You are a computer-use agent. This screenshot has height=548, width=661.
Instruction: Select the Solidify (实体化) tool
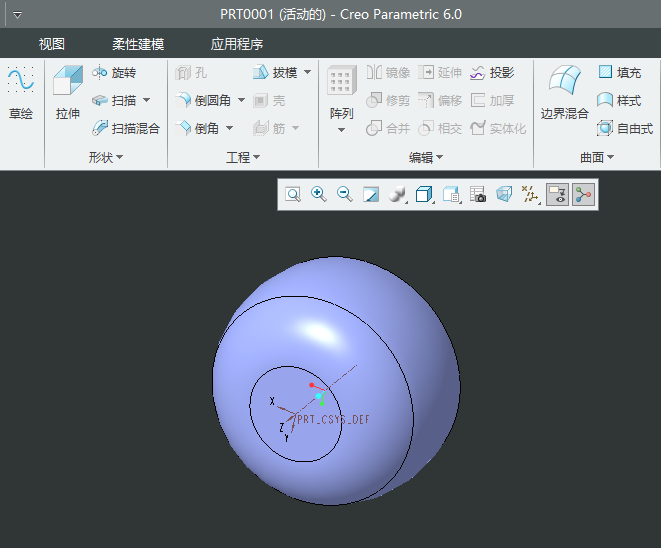pyautogui.click(x=498, y=128)
